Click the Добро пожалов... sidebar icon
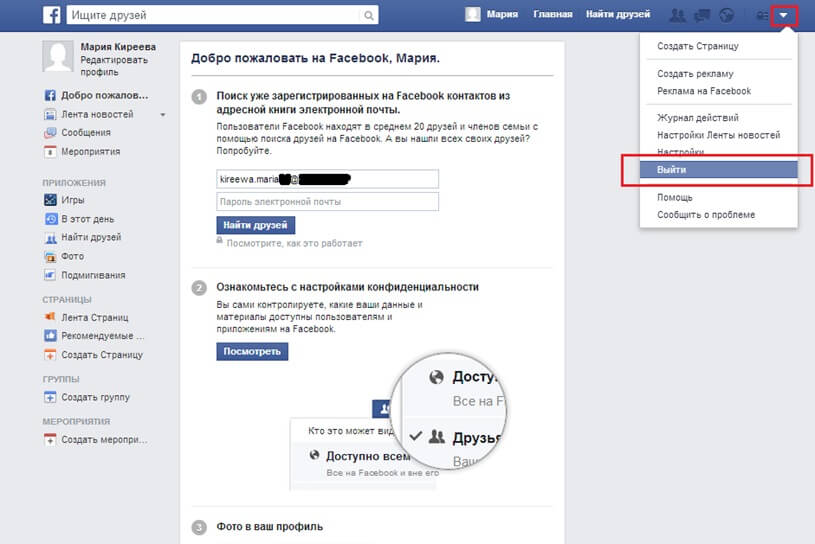 [x=50, y=96]
